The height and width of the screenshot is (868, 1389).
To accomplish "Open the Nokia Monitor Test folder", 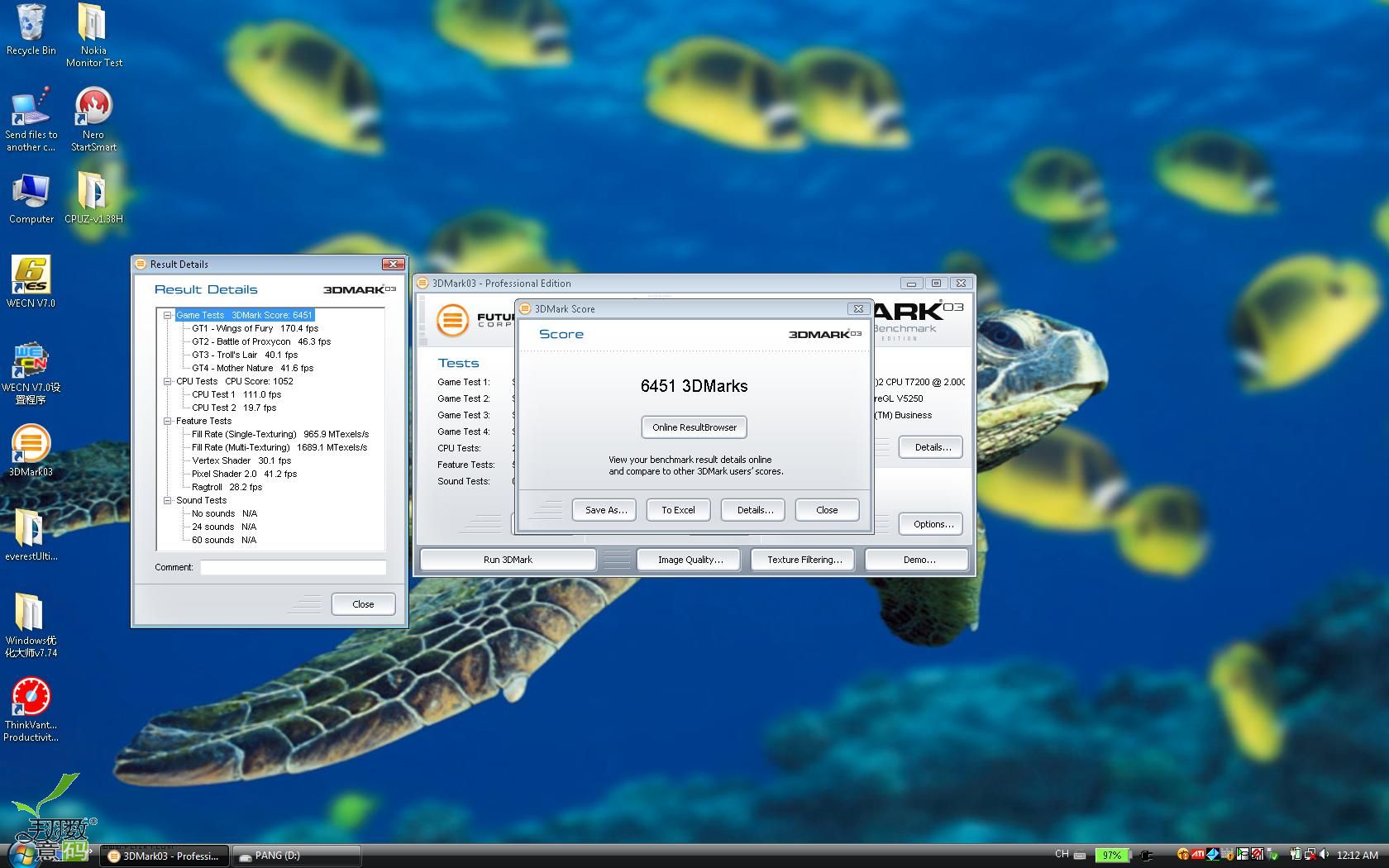I will point(93,35).
